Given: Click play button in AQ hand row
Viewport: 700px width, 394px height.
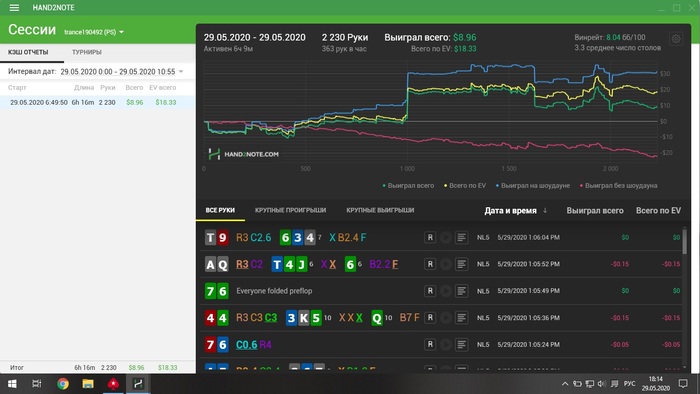Looking at the screenshot, I should point(446,264).
